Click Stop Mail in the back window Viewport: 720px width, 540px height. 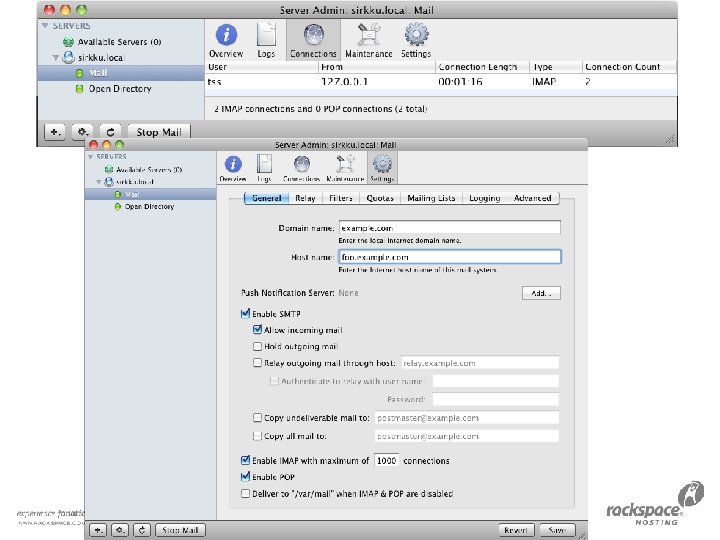[159, 132]
